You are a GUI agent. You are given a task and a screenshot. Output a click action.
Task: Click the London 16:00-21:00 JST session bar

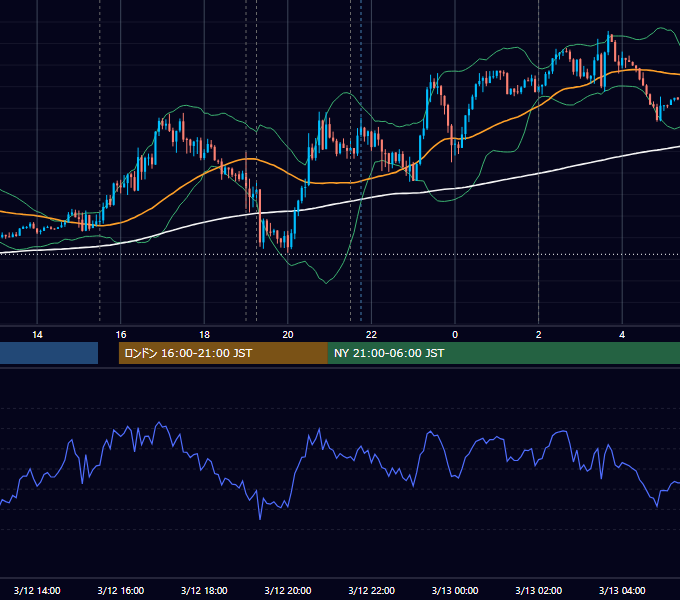coord(223,353)
